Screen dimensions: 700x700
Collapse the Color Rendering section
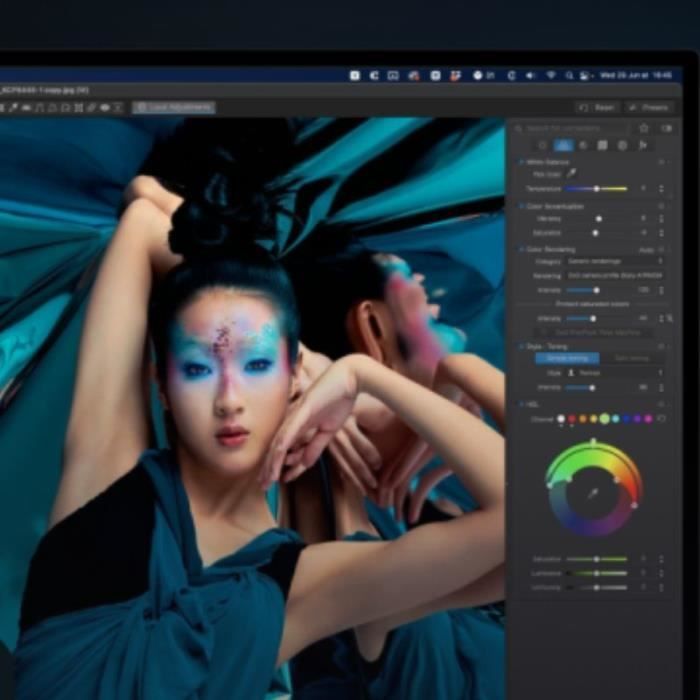tap(520, 249)
